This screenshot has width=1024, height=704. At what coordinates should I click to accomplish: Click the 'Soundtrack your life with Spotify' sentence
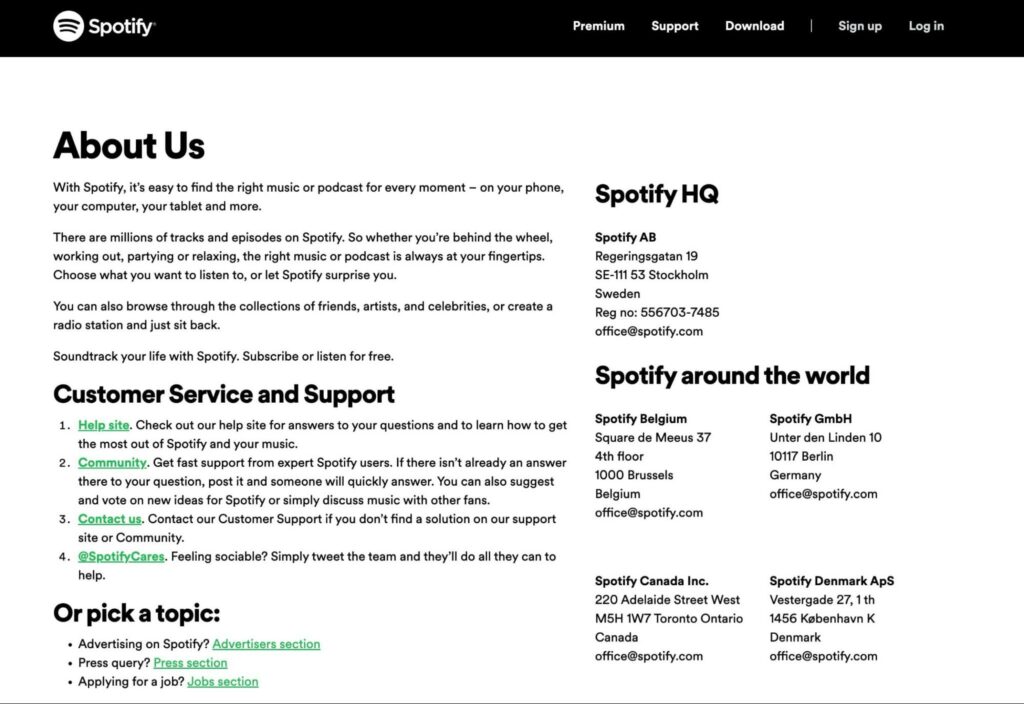click(x=223, y=357)
